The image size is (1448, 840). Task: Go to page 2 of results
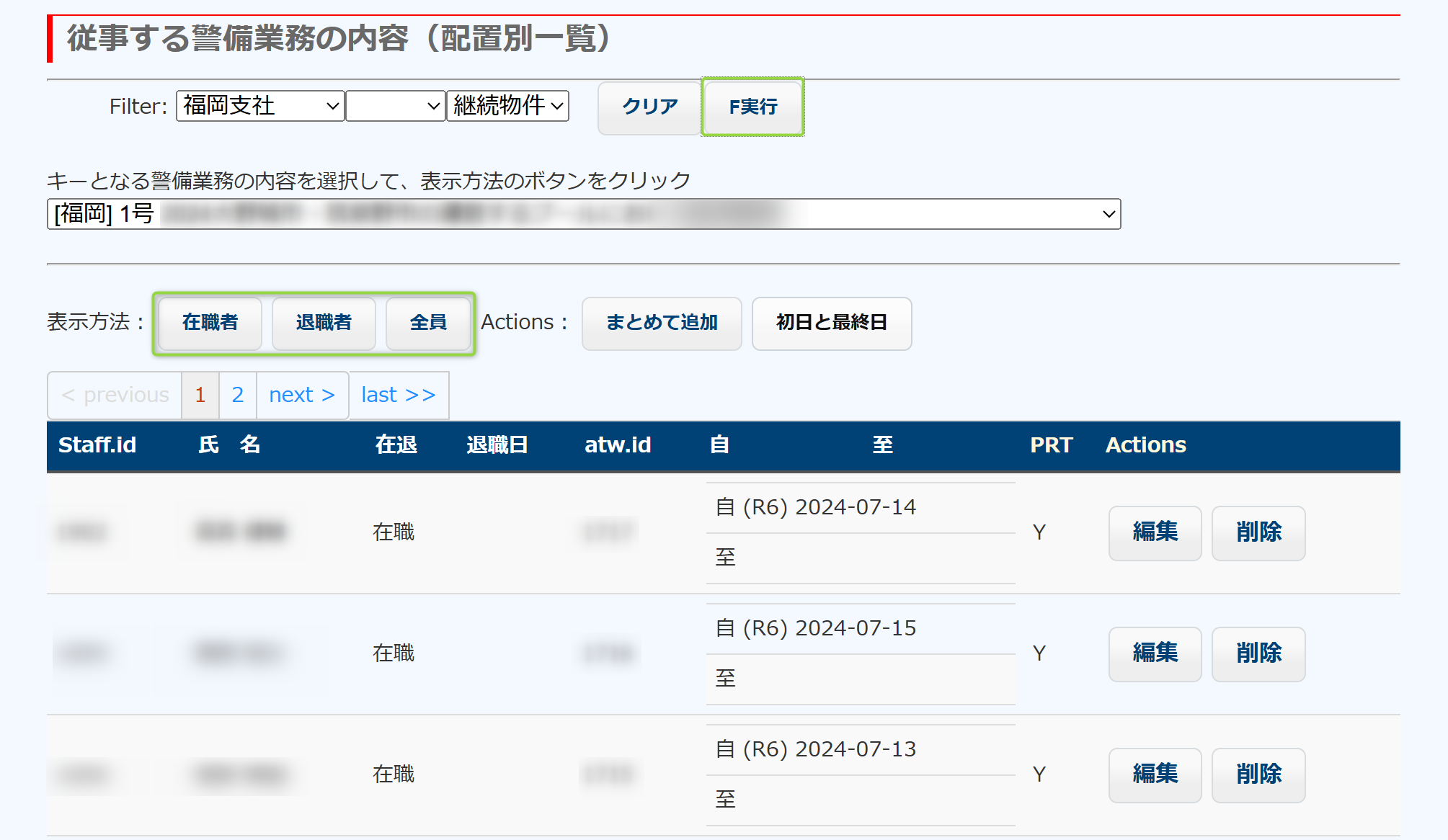(238, 395)
